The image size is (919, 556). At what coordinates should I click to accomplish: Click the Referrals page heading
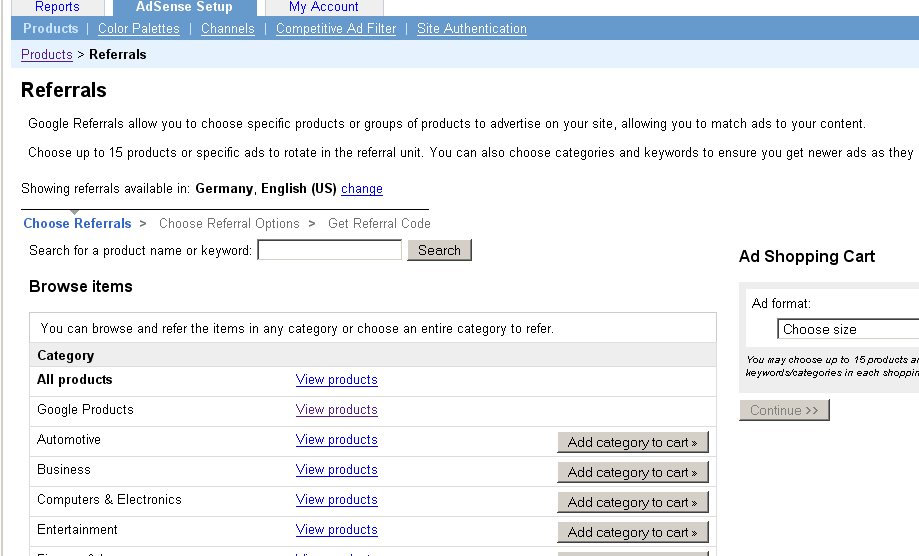[x=64, y=90]
